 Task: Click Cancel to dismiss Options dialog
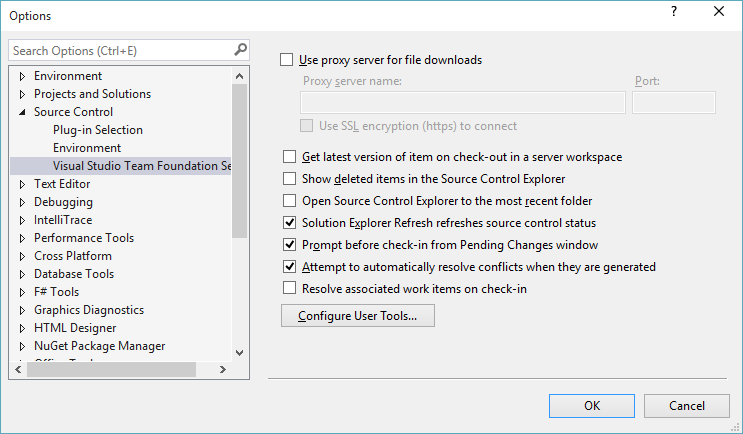click(x=686, y=405)
